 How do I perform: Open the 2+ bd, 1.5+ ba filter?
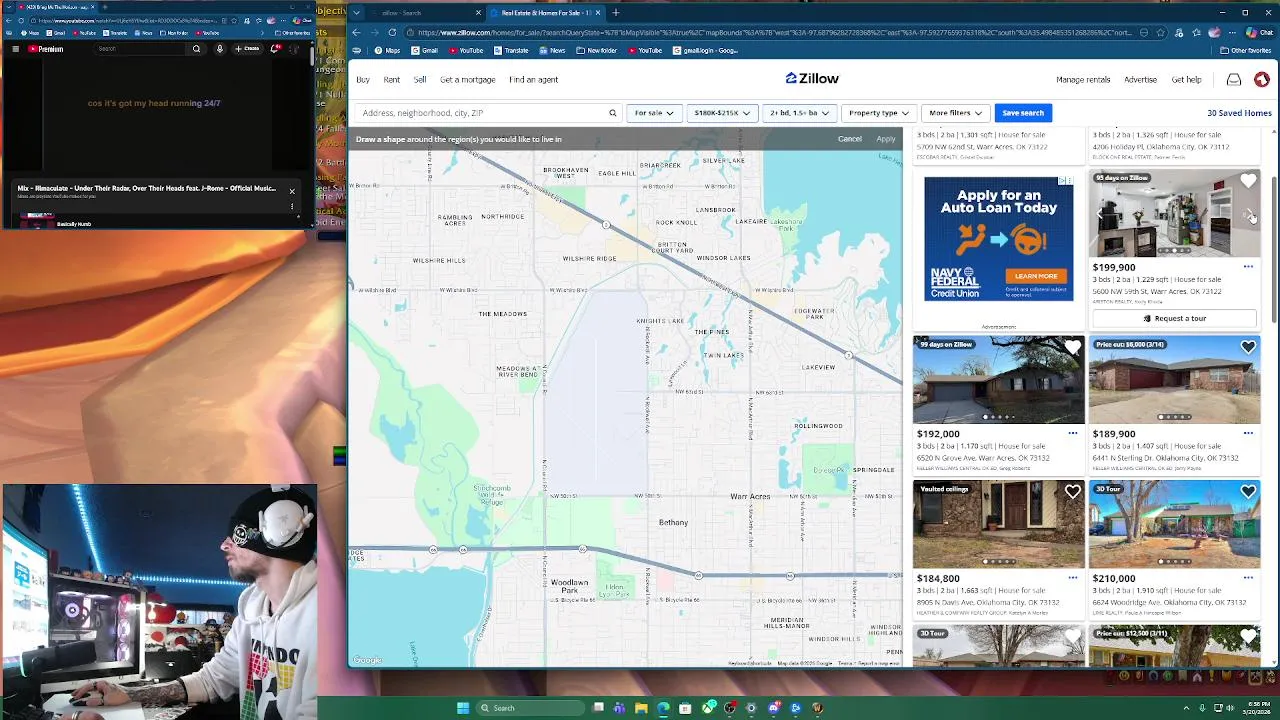(x=799, y=113)
